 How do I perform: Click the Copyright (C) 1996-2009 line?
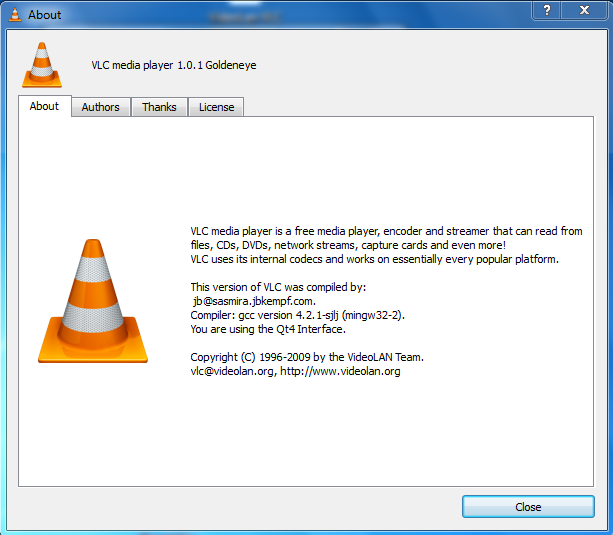tap(307, 357)
